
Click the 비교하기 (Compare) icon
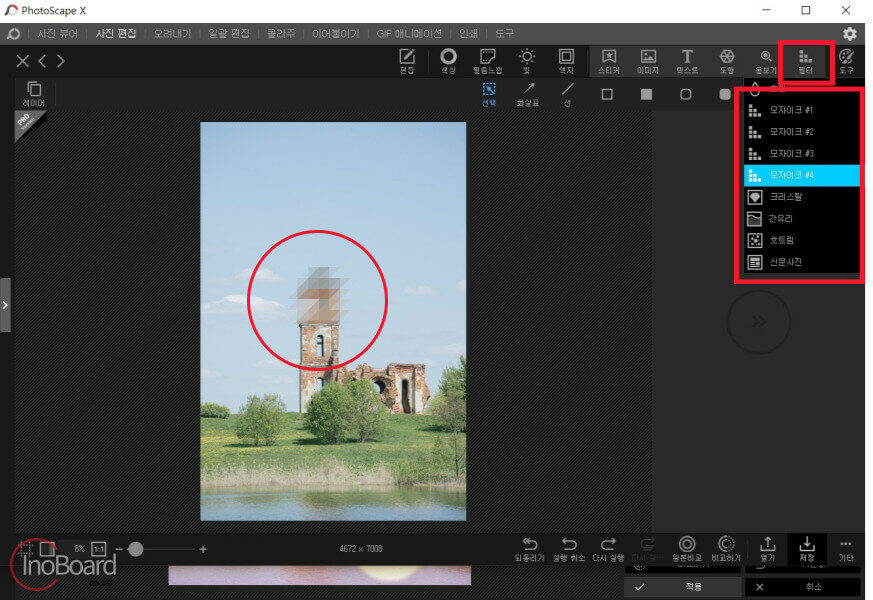click(726, 549)
